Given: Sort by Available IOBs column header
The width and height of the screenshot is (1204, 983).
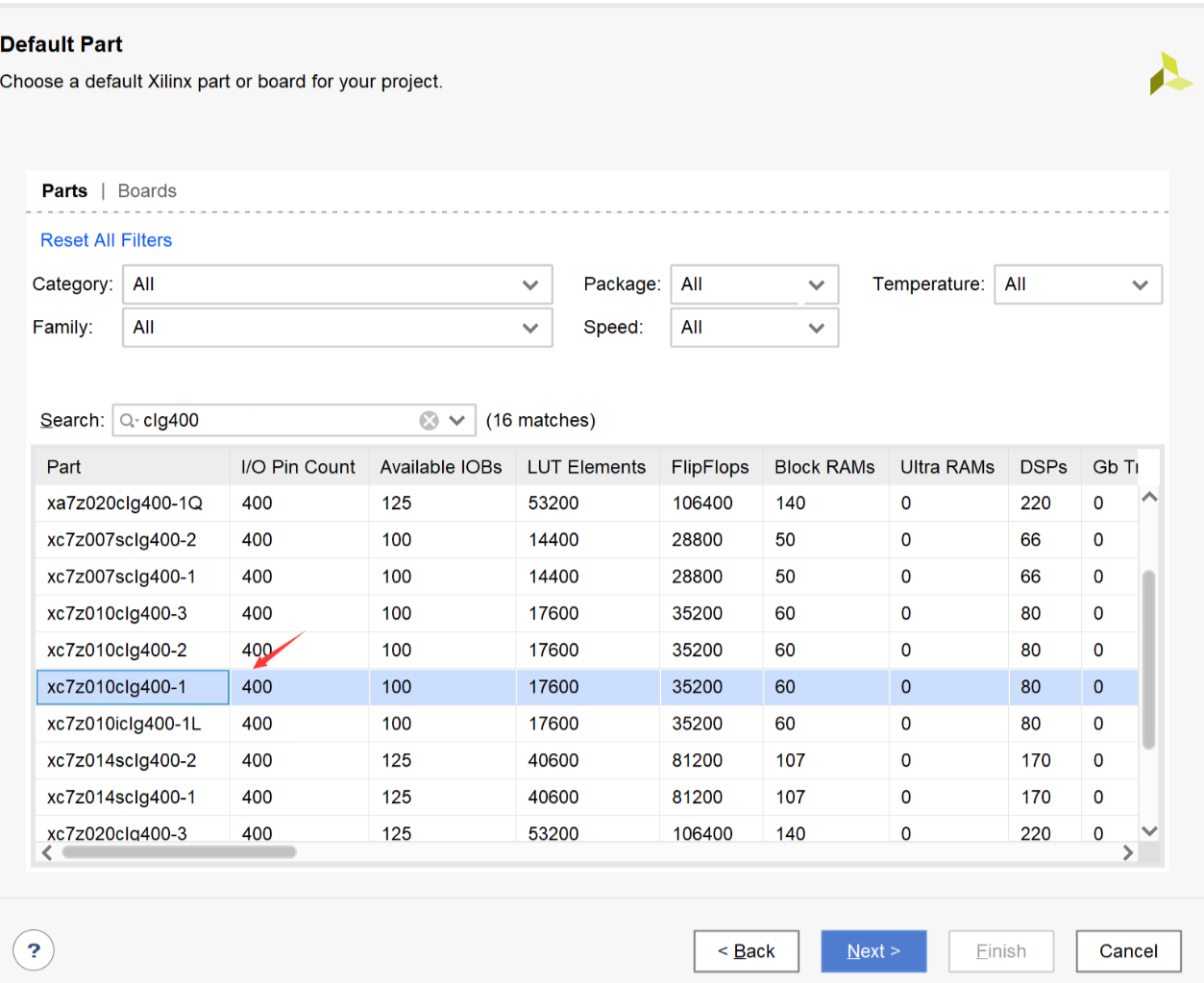Looking at the screenshot, I should 442,467.
